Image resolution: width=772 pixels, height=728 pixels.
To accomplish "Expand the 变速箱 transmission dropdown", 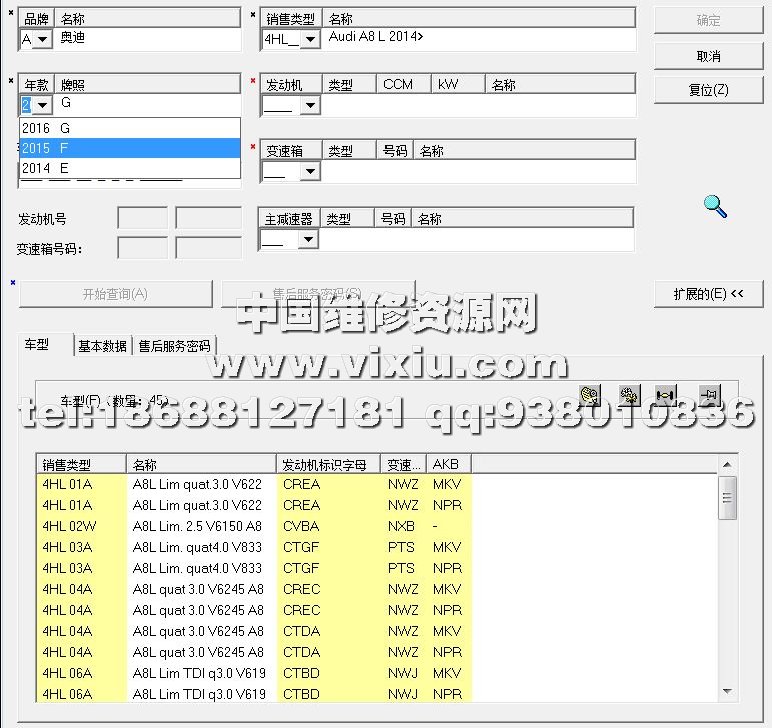I will (x=309, y=172).
